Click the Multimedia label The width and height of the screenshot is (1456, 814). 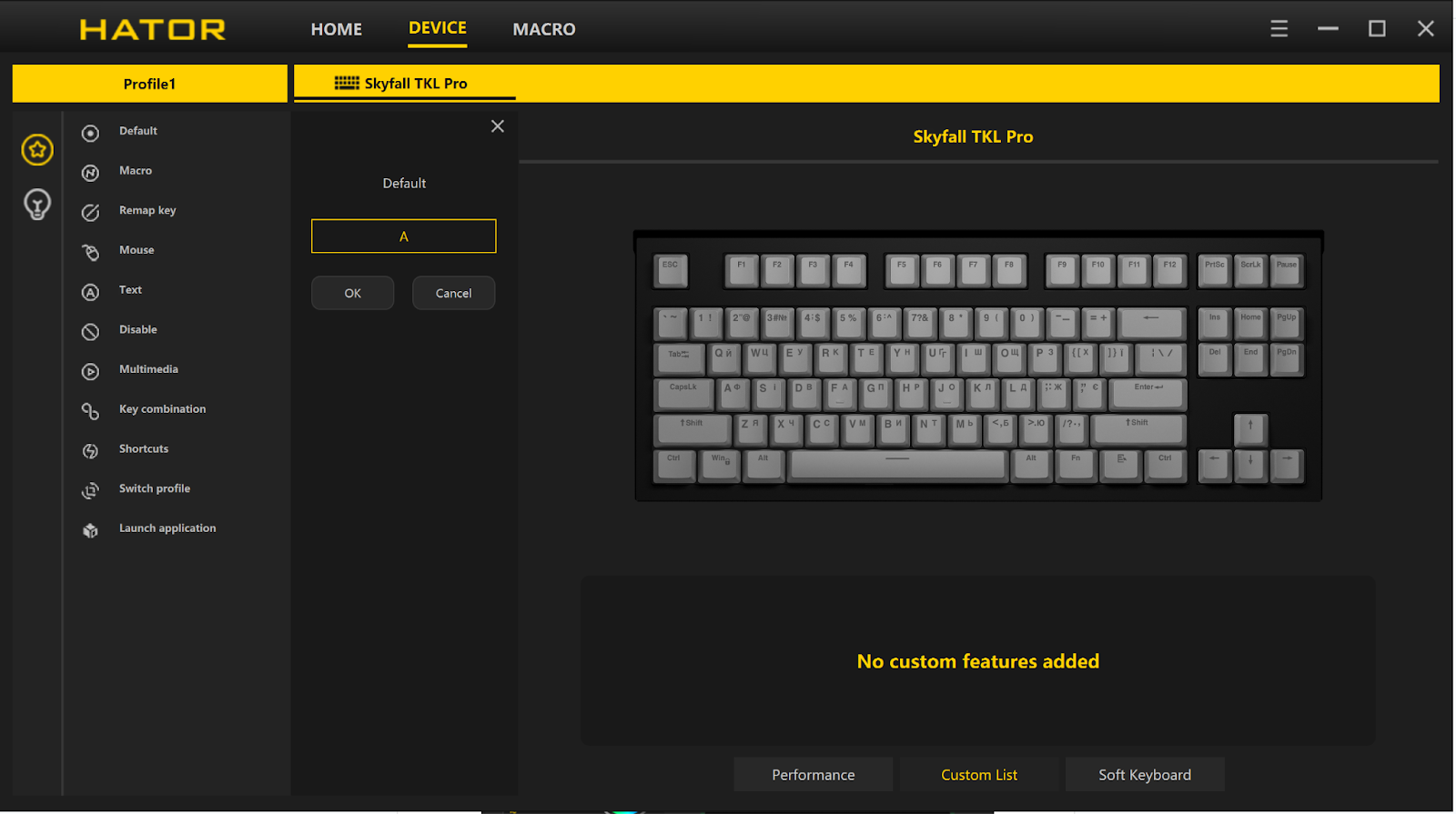click(x=148, y=369)
